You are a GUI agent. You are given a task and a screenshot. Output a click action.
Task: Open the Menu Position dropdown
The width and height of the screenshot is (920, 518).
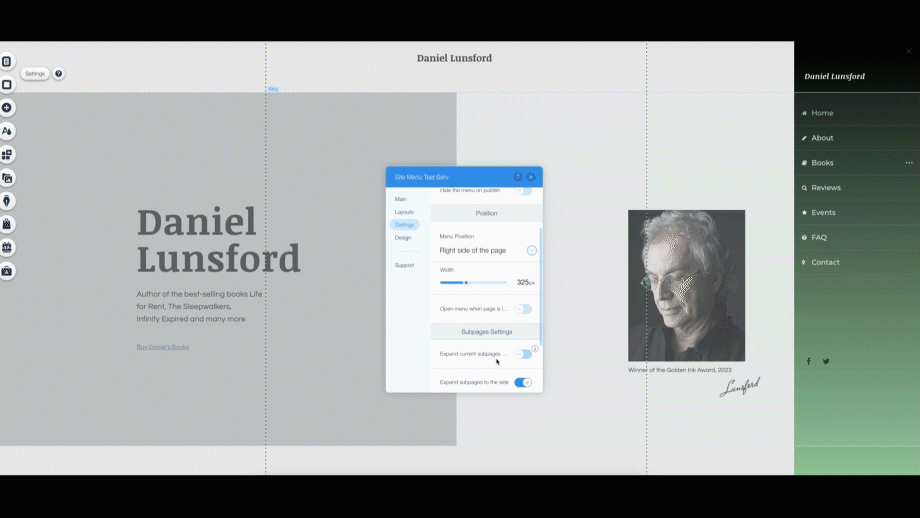[x=532, y=250]
